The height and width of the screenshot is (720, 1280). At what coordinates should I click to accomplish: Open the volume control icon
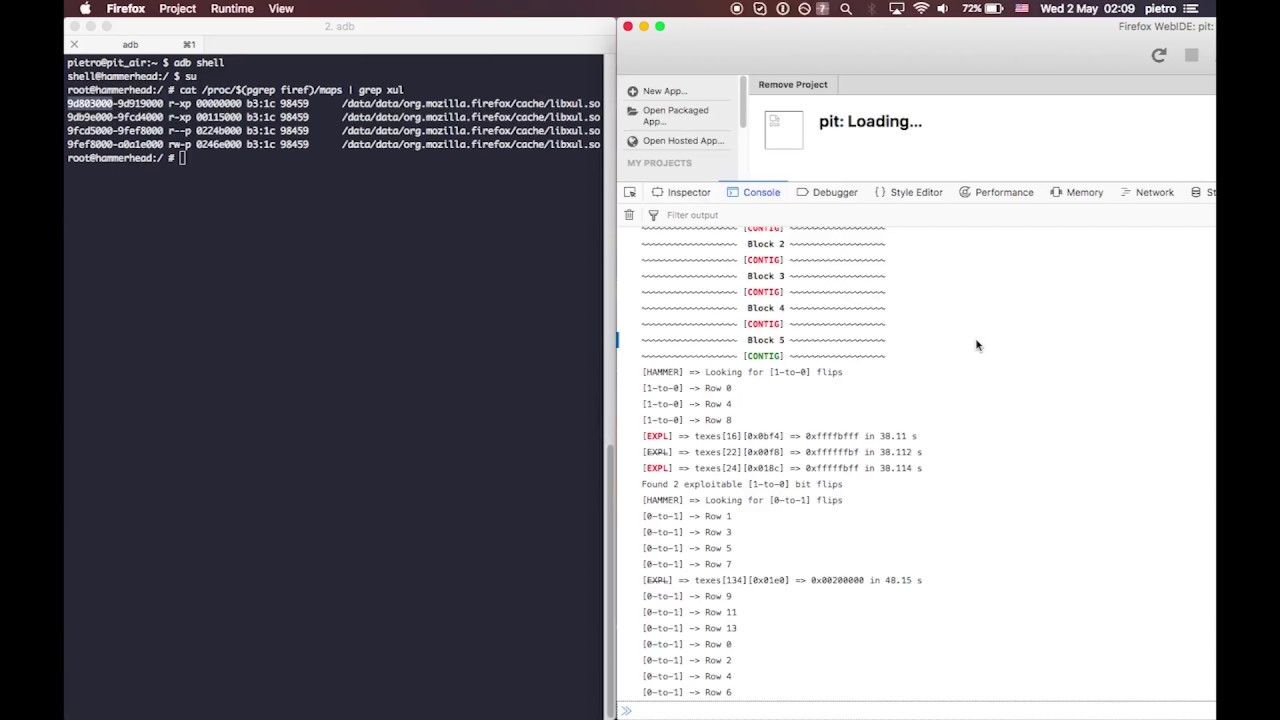[943, 8]
